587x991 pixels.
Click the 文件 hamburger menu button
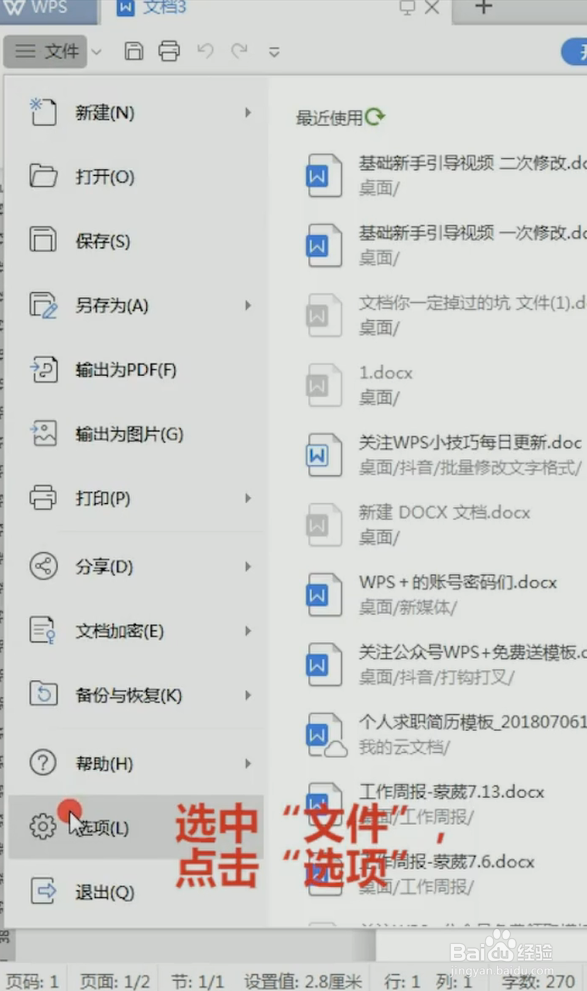tap(45, 51)
